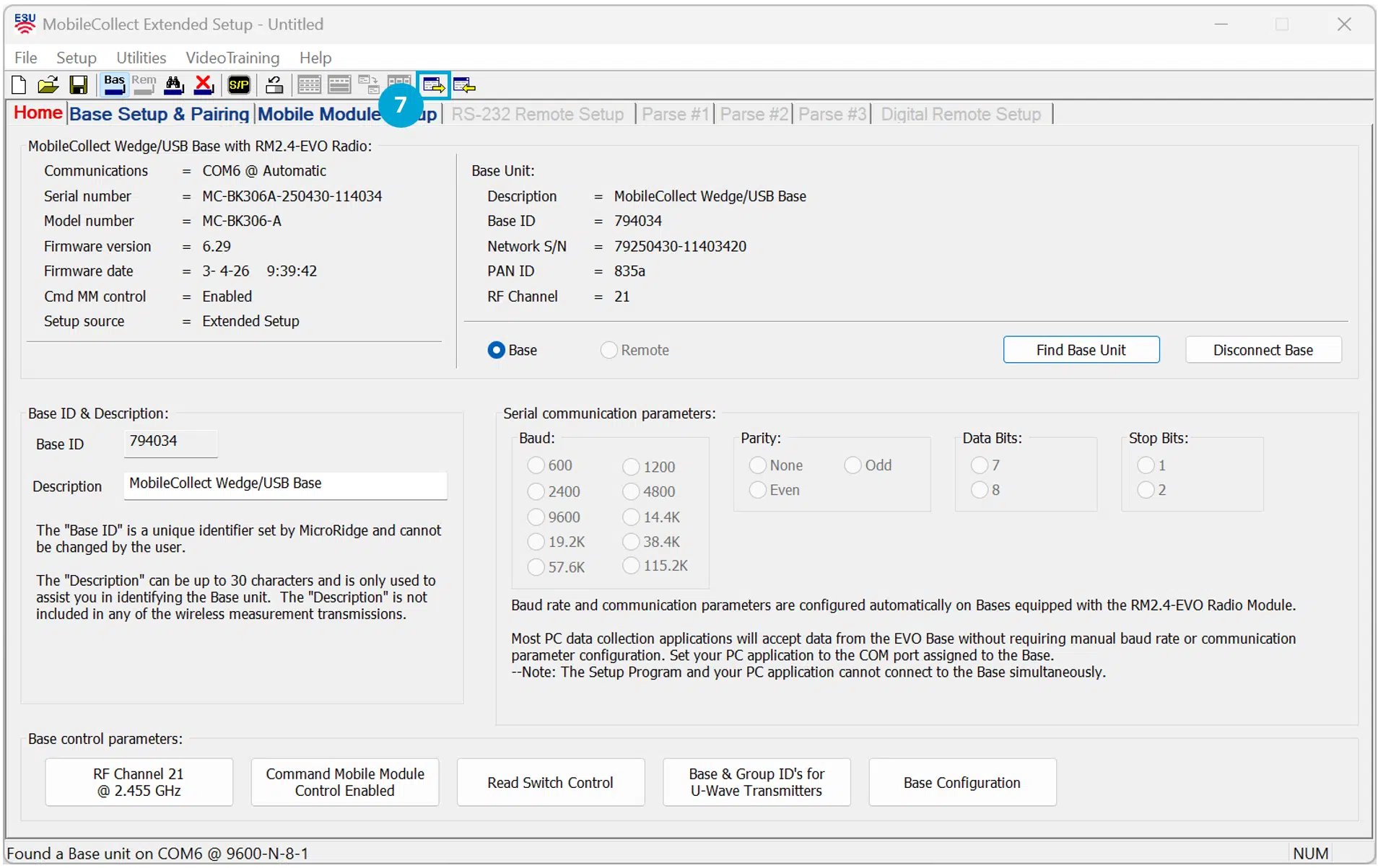The width and height of the screenshot is (1378, 868).
Task: Click the Disconnect Base button
Action: [x=1263, y=350]
